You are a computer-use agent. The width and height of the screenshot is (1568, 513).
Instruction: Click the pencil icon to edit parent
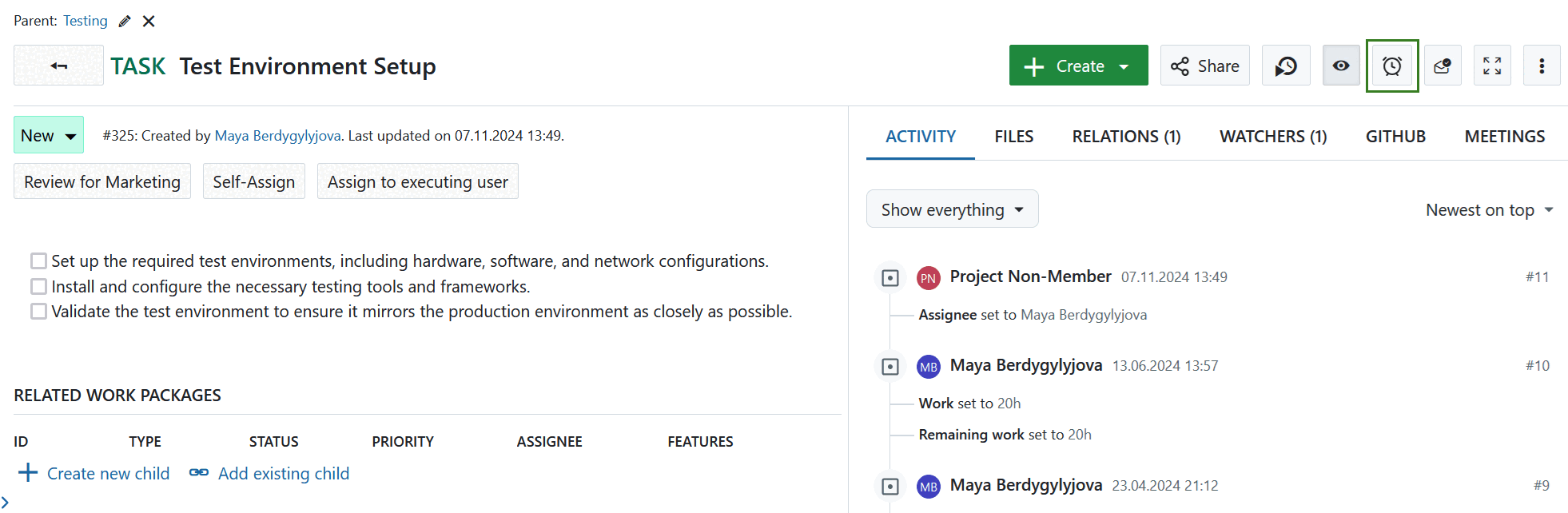pos(125,22)
